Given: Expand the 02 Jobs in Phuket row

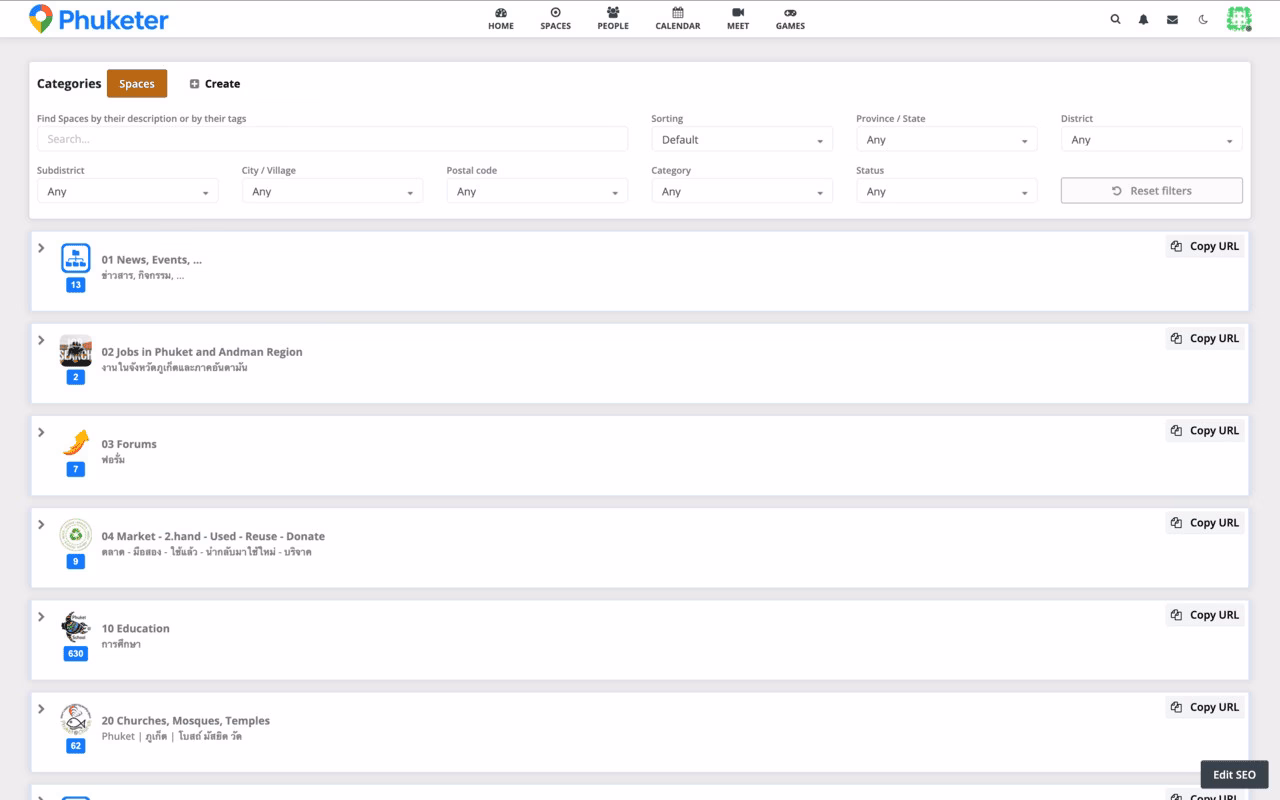Looking at the screenshot, I should [x=41, y=340].
